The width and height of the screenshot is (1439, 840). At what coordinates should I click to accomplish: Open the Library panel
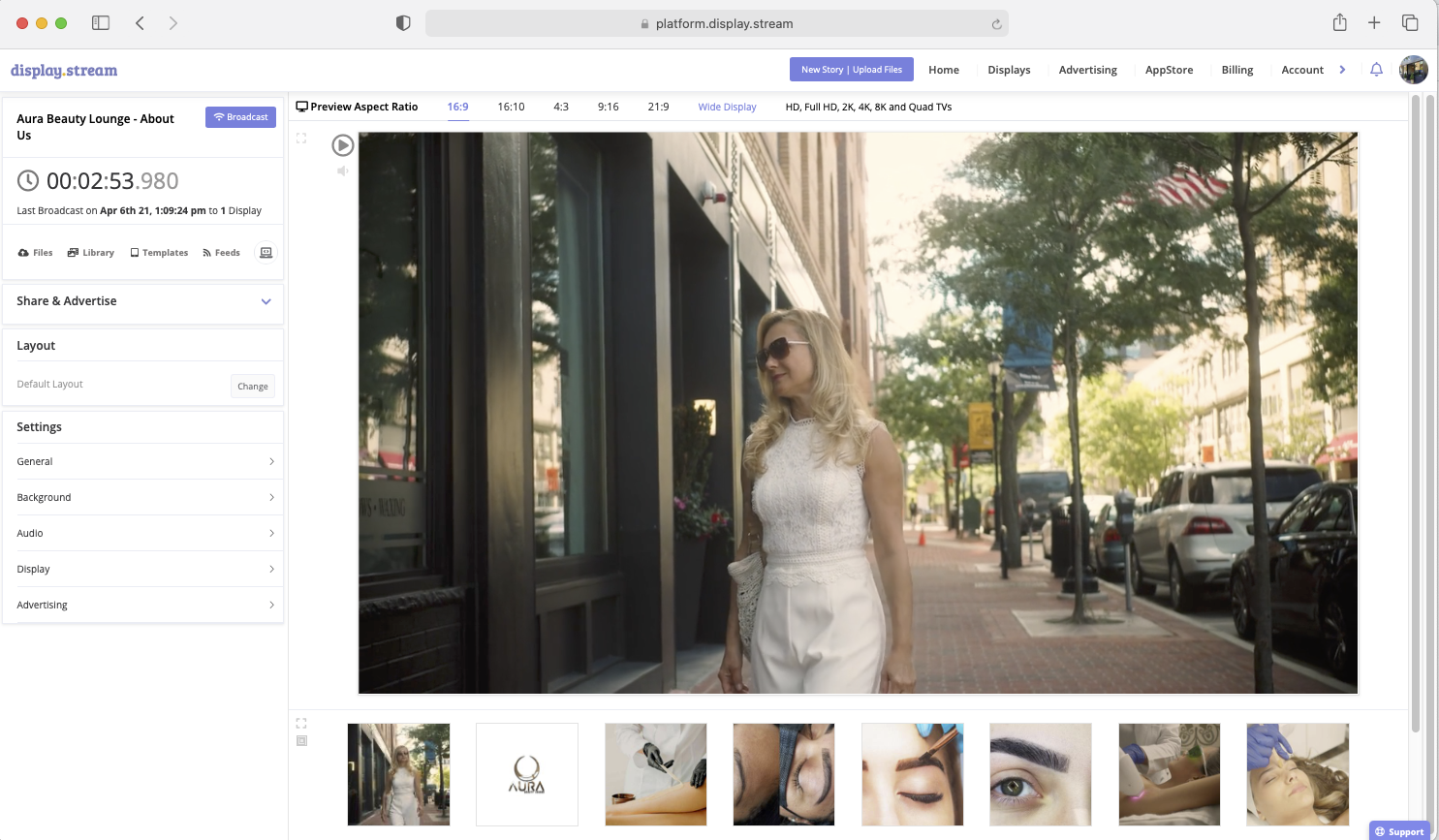pos(91,253)
